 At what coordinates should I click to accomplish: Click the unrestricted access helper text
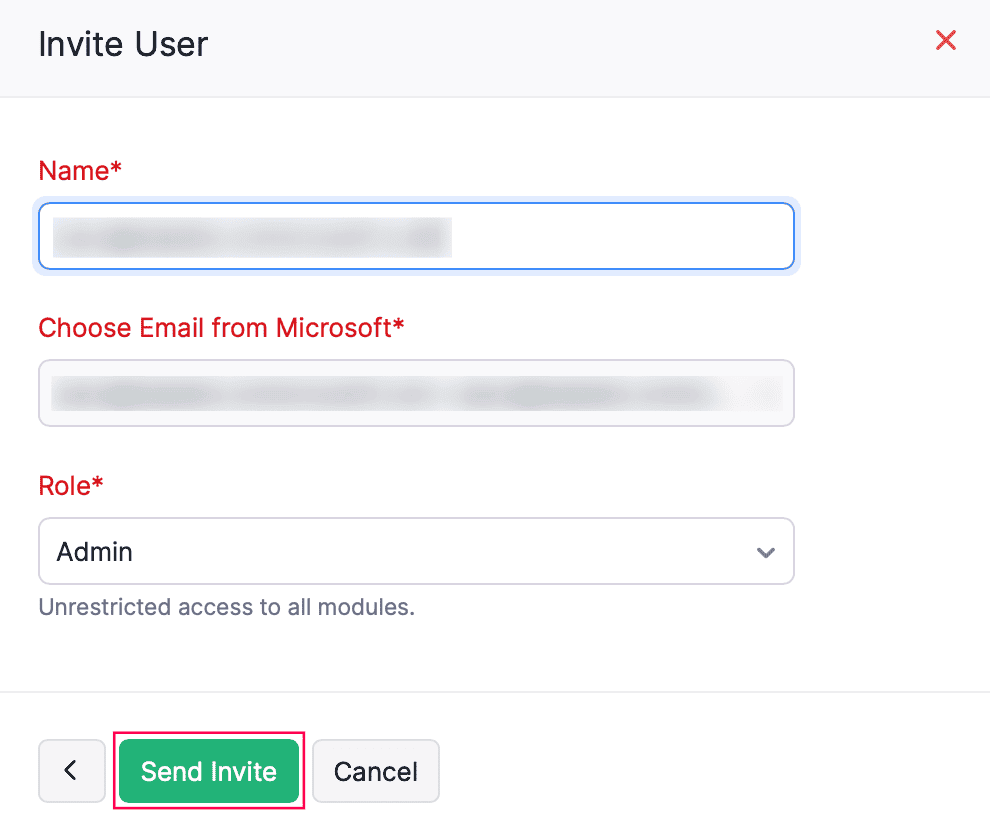(227, 607)
